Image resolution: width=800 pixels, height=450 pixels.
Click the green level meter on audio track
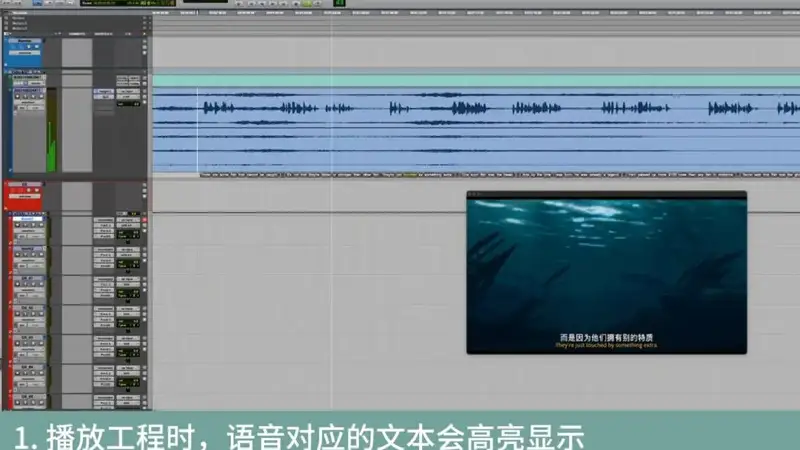(x=52, y=130)
